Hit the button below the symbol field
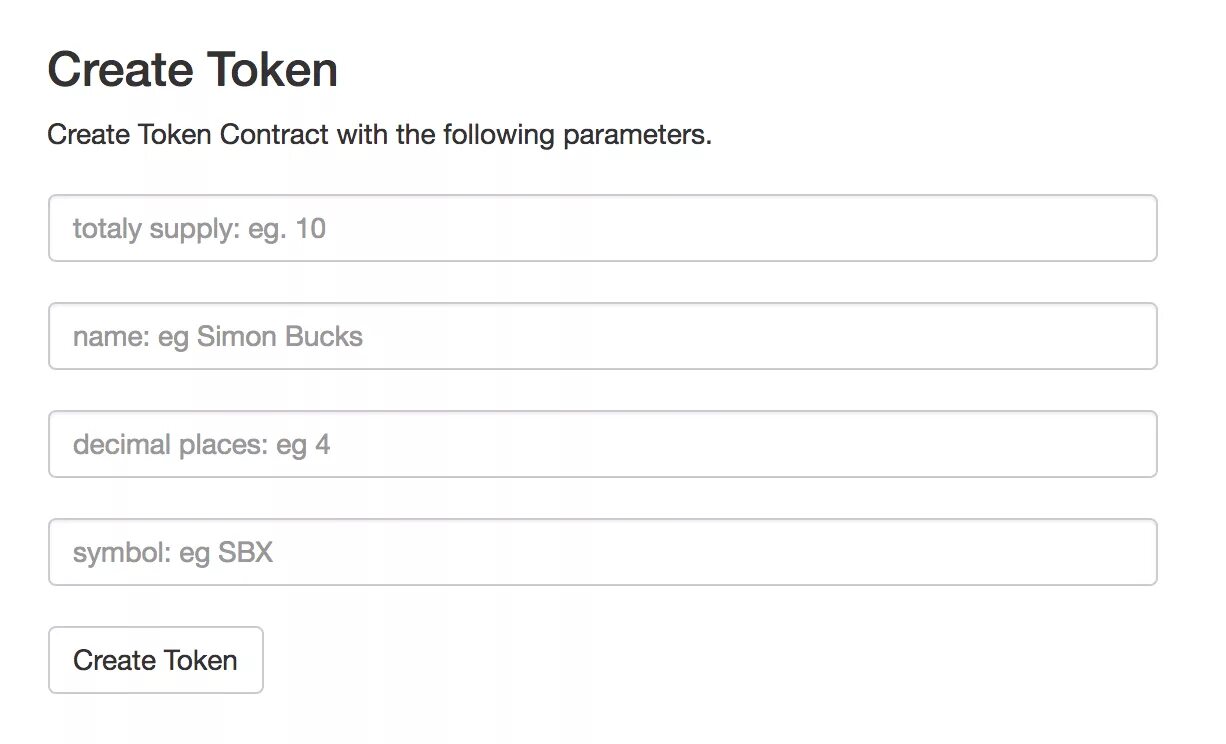Image resolution: width=1226 pixels, height=744 pixels. point(155,661)
